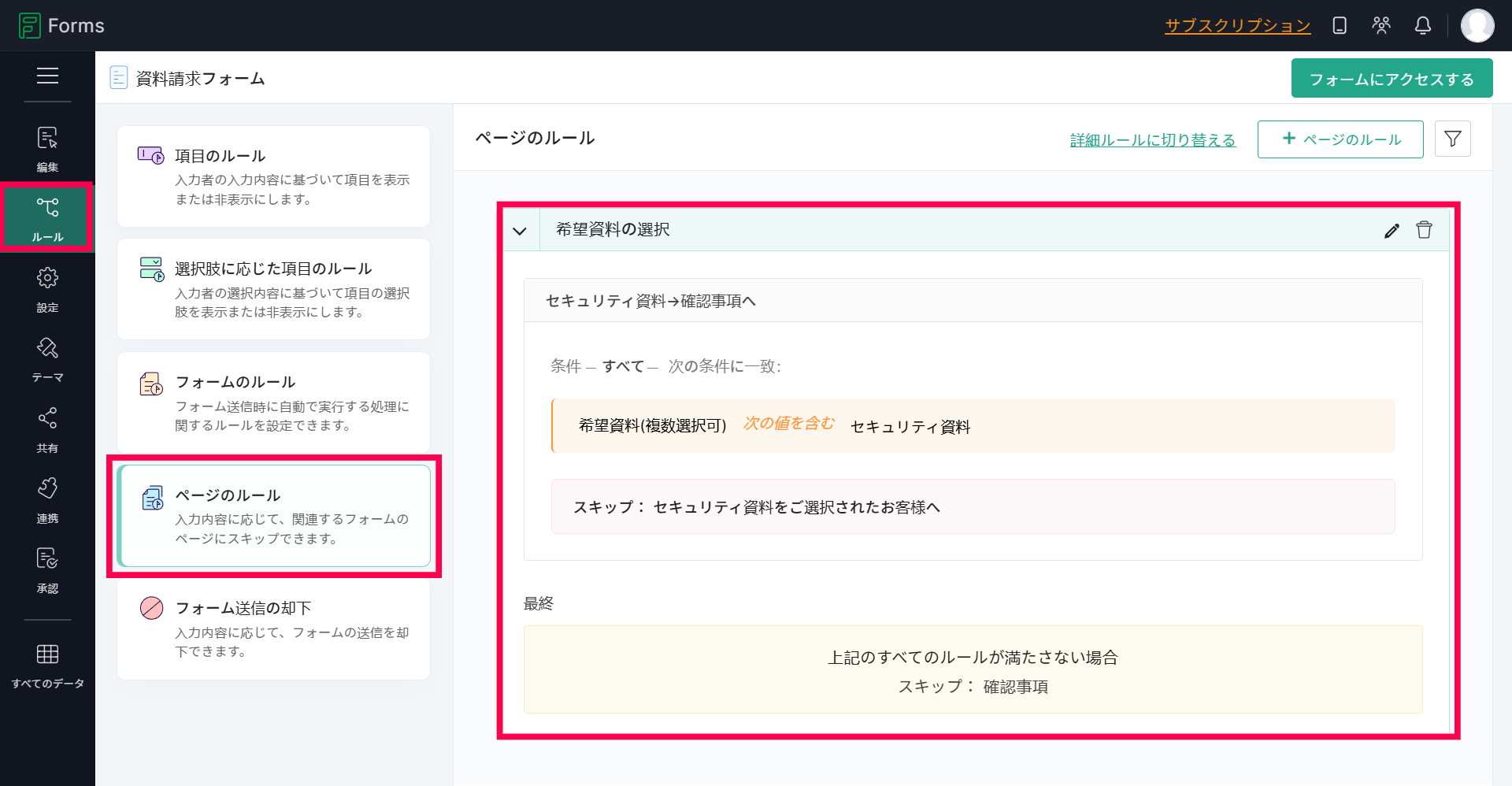The width and height of the screenshot is (1512, 786).
Task: Click フォームにアクセスする button
Action: [x=1392, y=79]
